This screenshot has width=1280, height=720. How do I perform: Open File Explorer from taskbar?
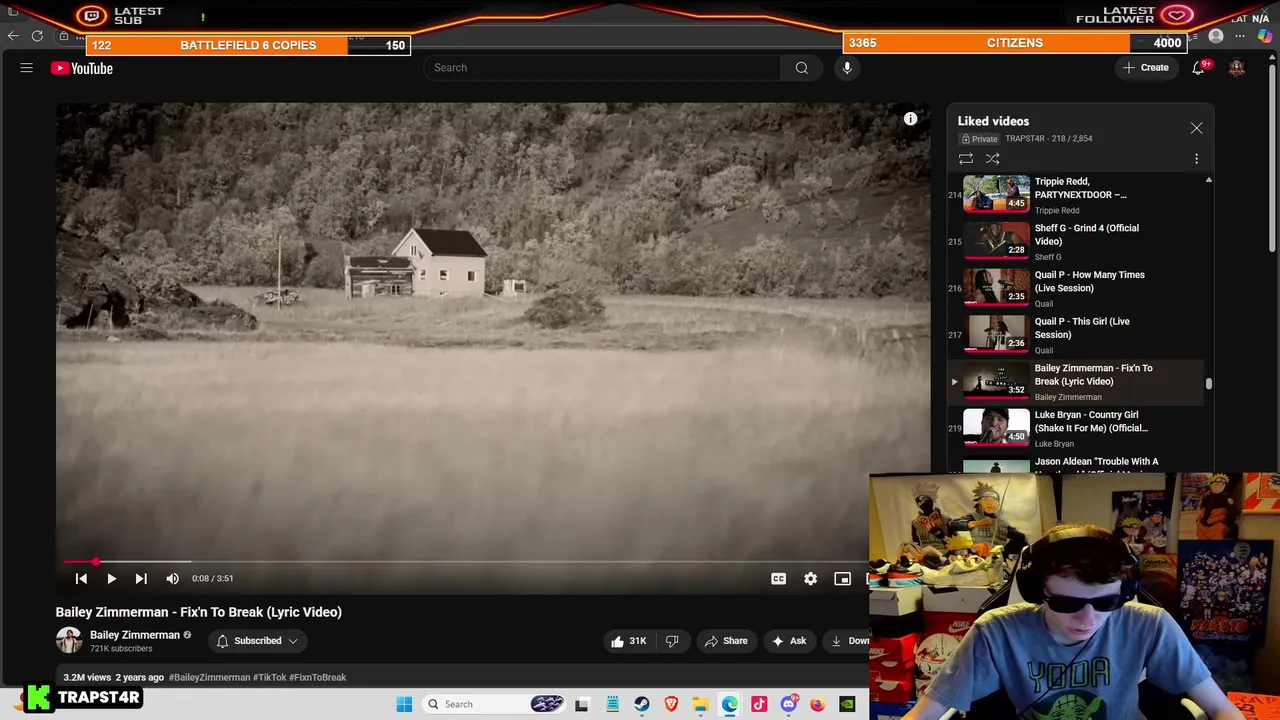coord(700,704)
